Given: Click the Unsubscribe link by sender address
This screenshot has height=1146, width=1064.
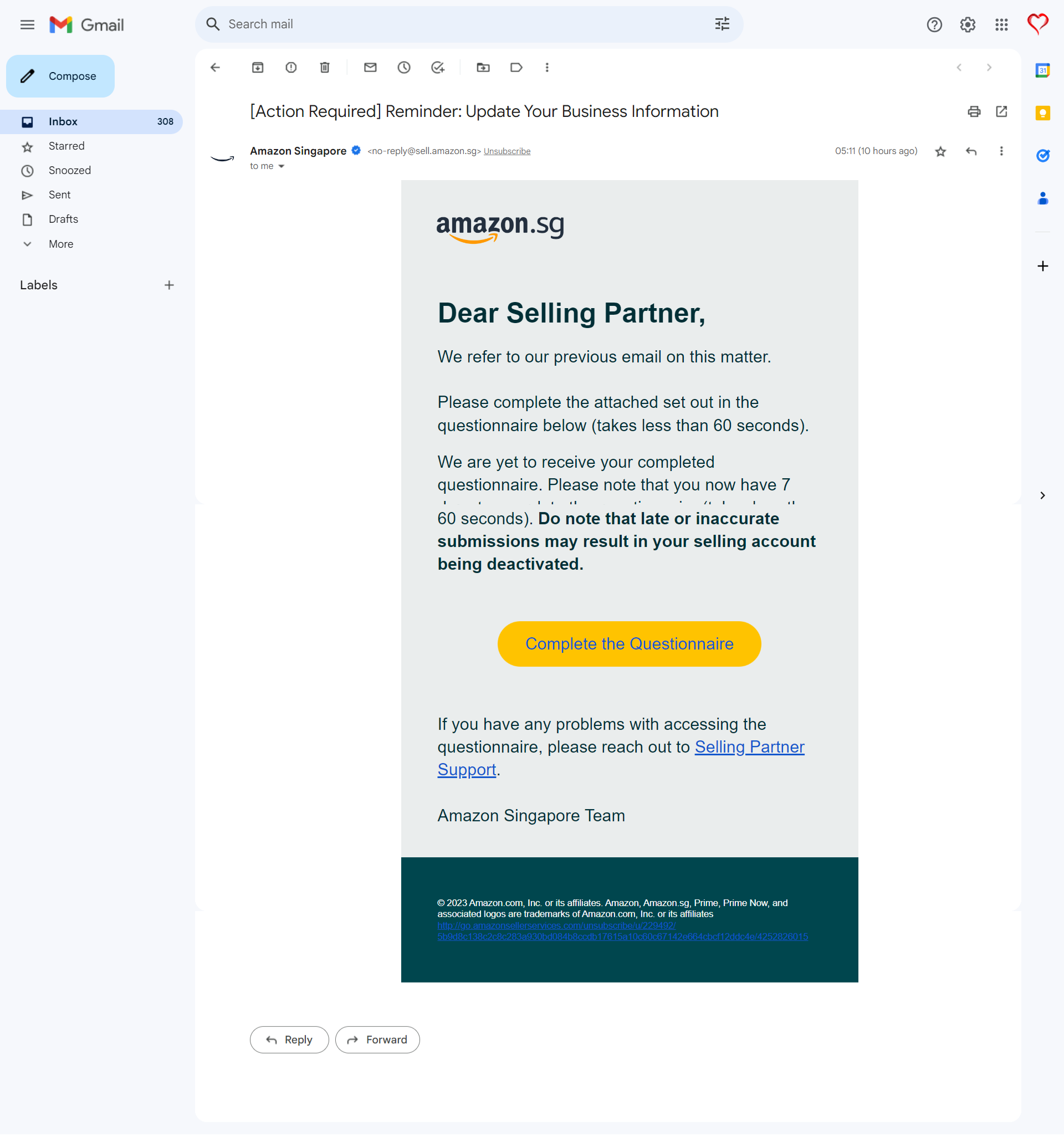Looking at the screenshot, I should [507, 151].
